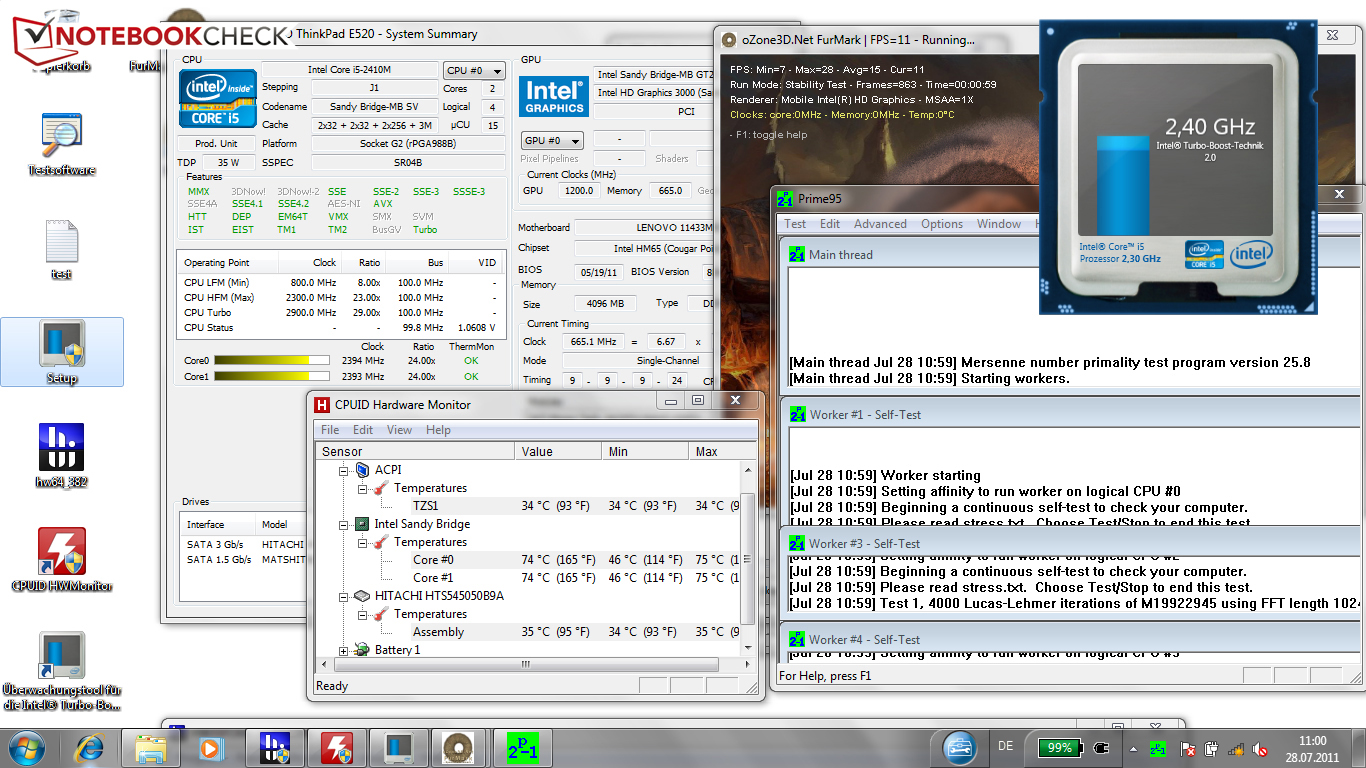This screenshot has height=768, width=1366.
Task: Collapse Temperatures under HITACHI drive
Action: [x=363, y=614]
